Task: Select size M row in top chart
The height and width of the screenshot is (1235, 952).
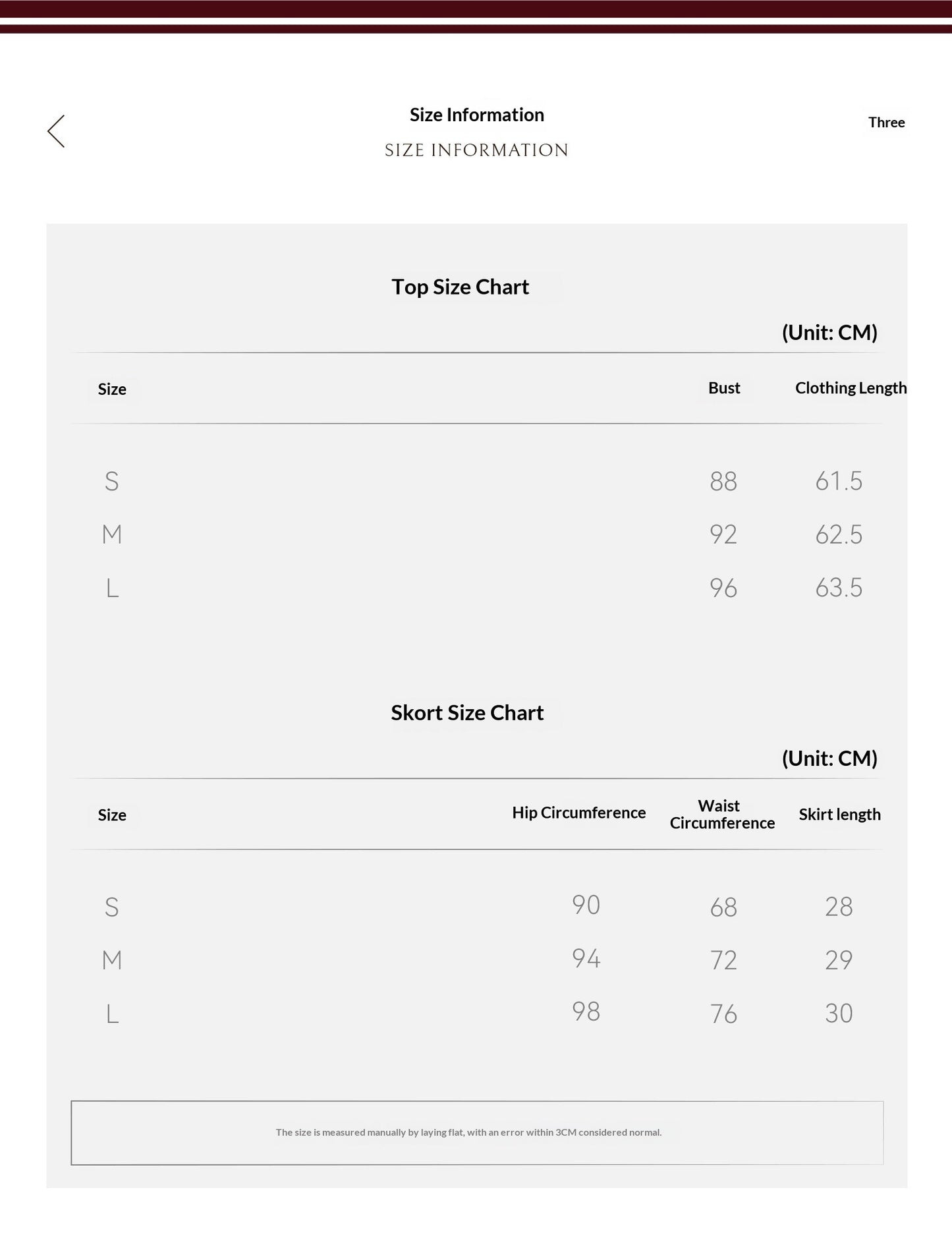Action: pyautogui.click(x=477, y=534)
